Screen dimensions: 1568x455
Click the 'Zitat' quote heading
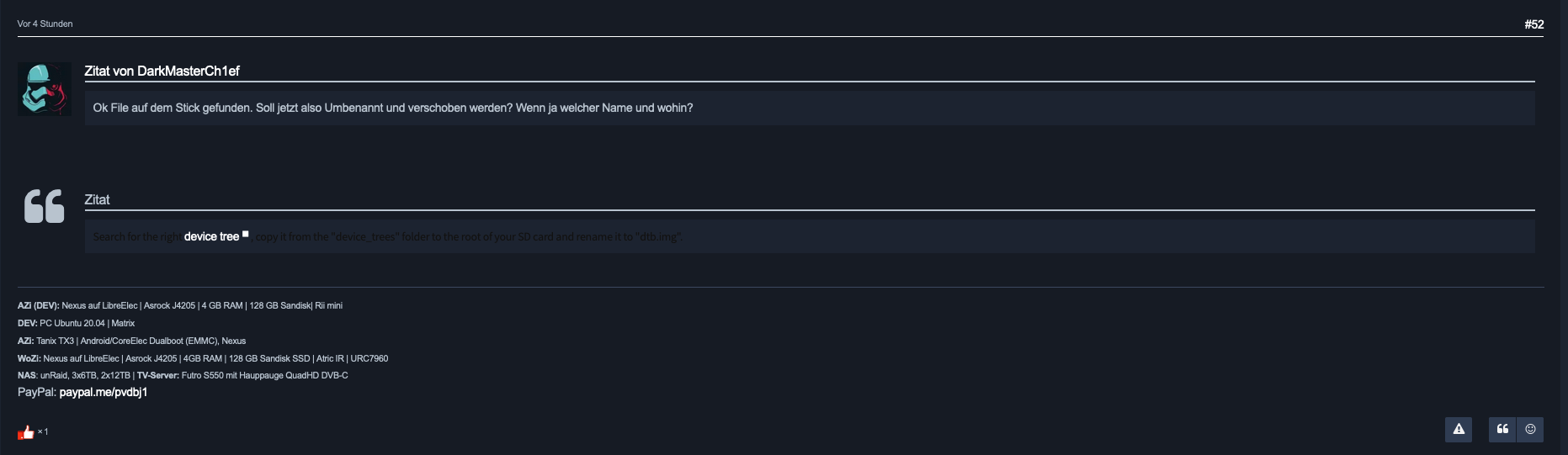[97, 200]
